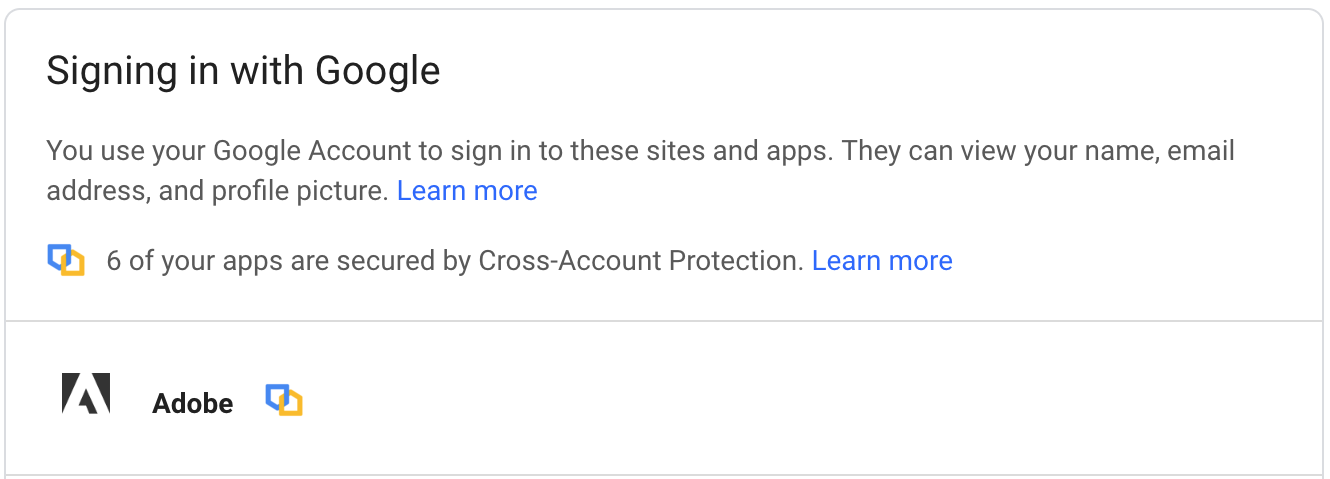This screenshot has height=479, width=1330.
Task: Click the divider line below the Adobe row
Action: [x=664, y=474]
